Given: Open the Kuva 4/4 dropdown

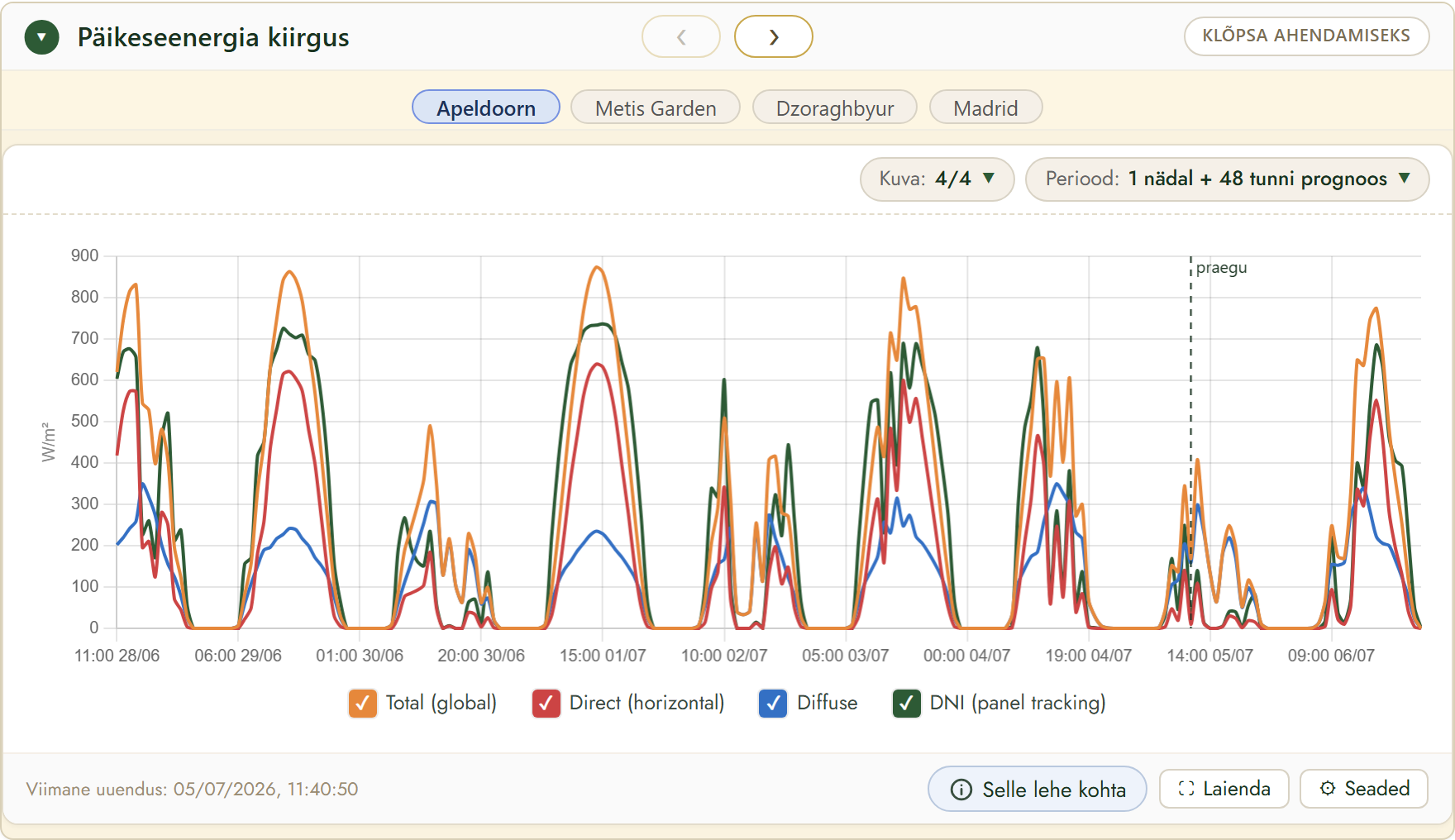Looking at the screenshot, I should pyautogui.click(x=937, y=179).
